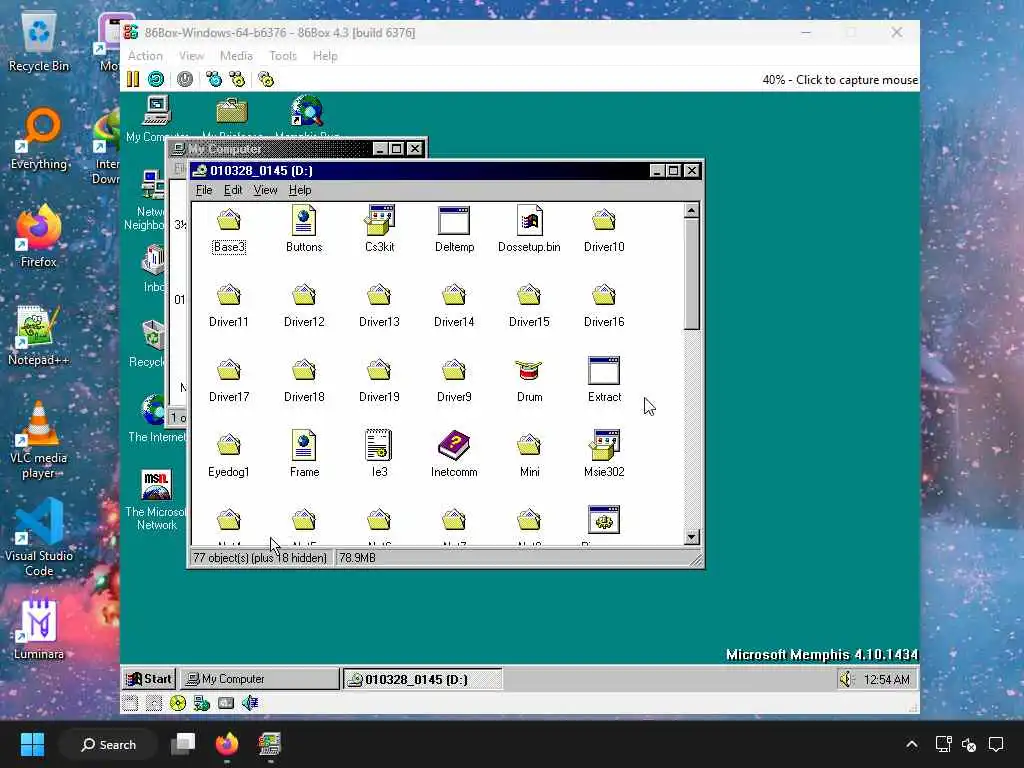
Task: Select the Extract program icon
Action: pyautogui.click(x=604, y=380)
